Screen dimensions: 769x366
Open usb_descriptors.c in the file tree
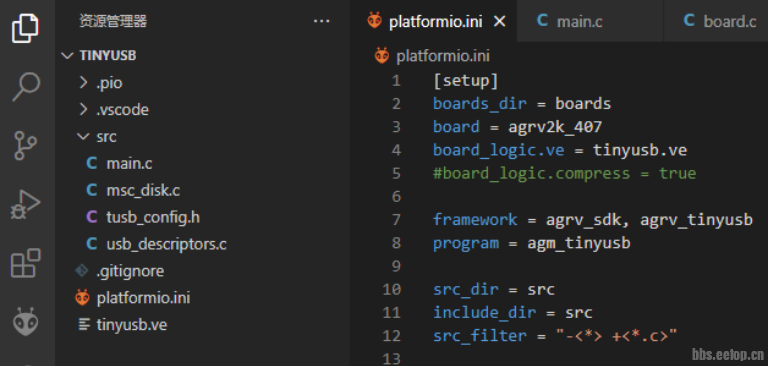(167, 244)
